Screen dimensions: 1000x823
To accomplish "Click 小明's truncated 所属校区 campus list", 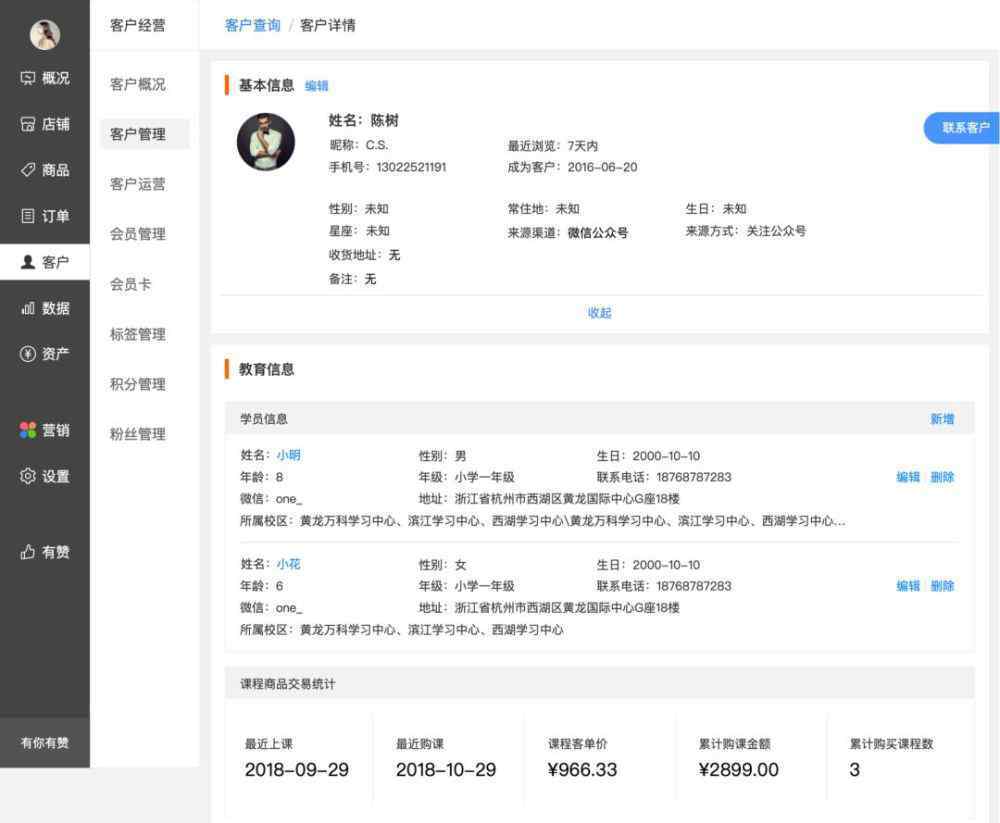I will pyautogui.click(x=573, y=521).
